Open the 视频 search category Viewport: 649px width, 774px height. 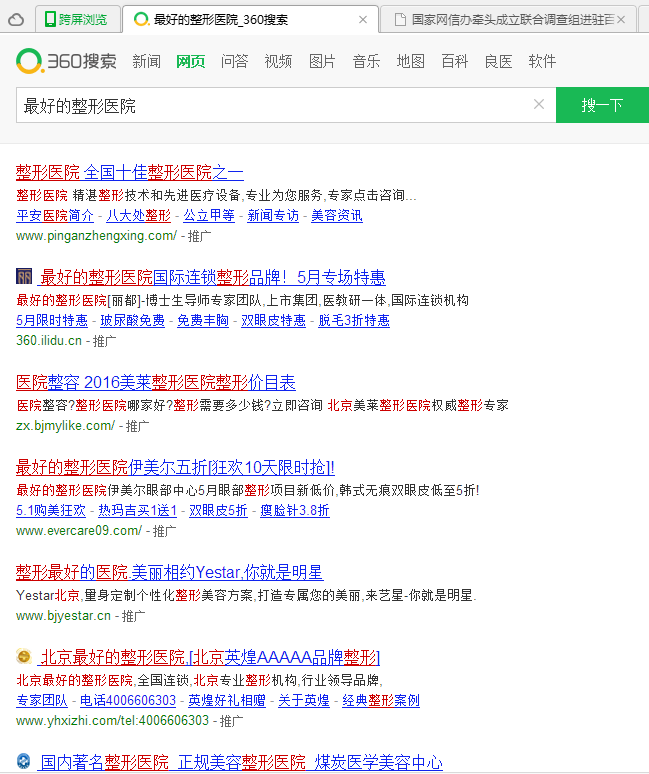(278, 61)
